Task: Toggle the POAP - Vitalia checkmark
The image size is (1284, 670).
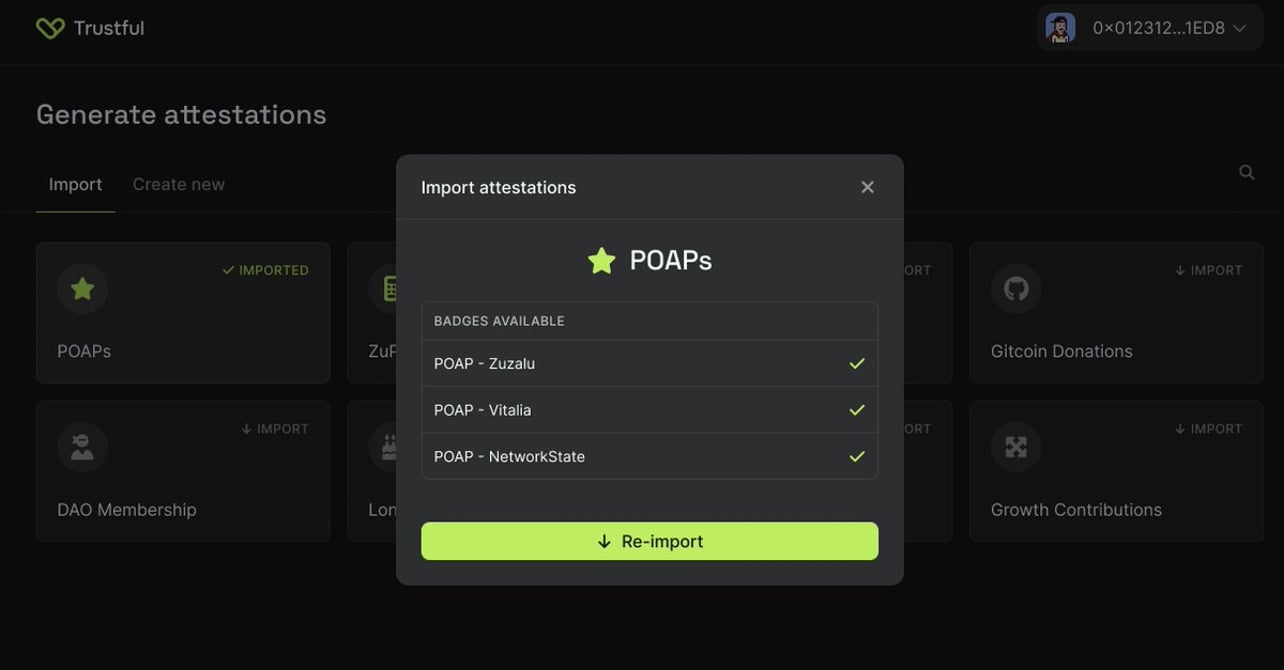Action: [x=856, y=410]
